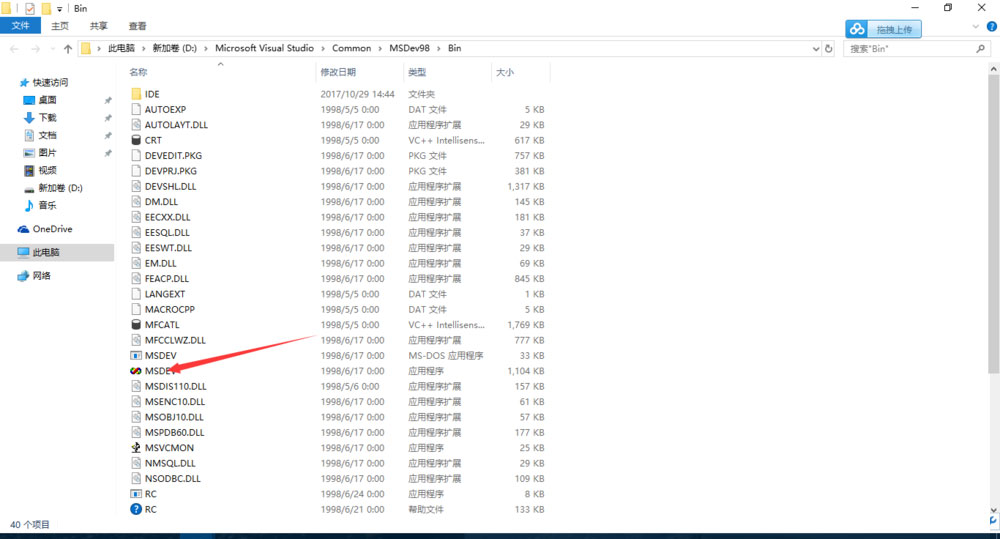Open the 共享 ribbon tab
1000x539 pixels.
point(99,26)
